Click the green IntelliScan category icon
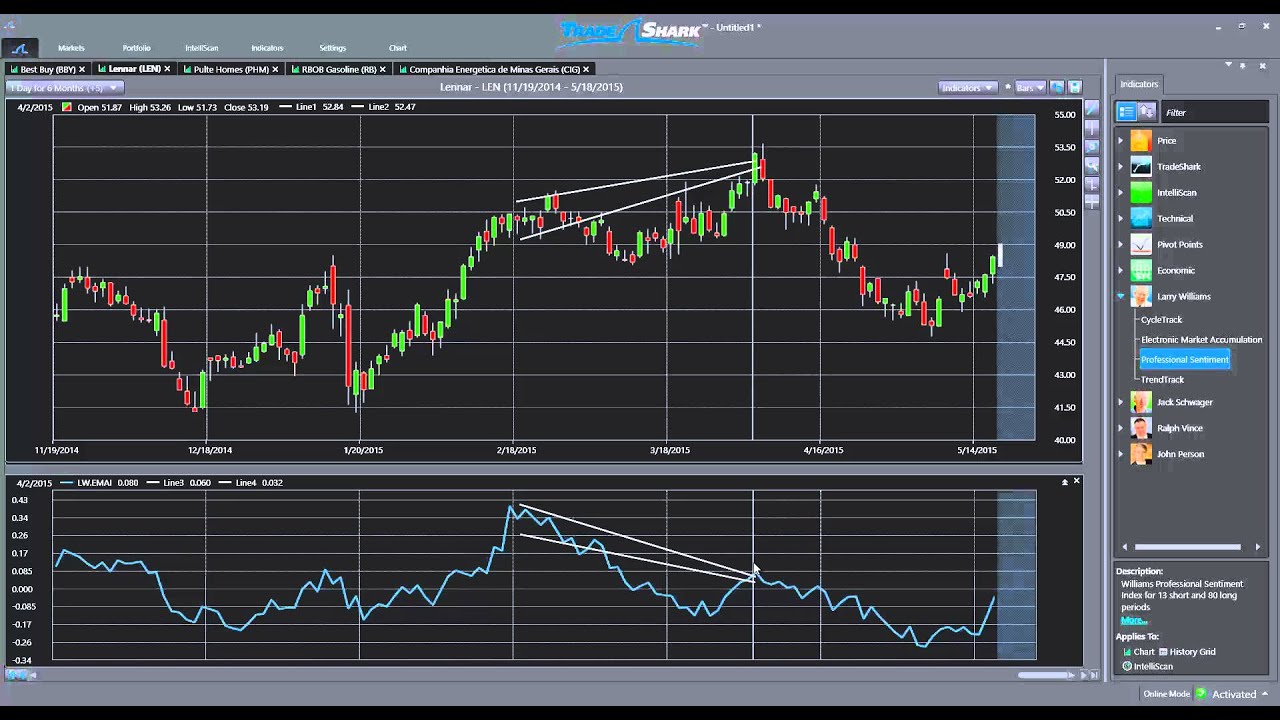1280x720 pixels. tap(1141, 193)
